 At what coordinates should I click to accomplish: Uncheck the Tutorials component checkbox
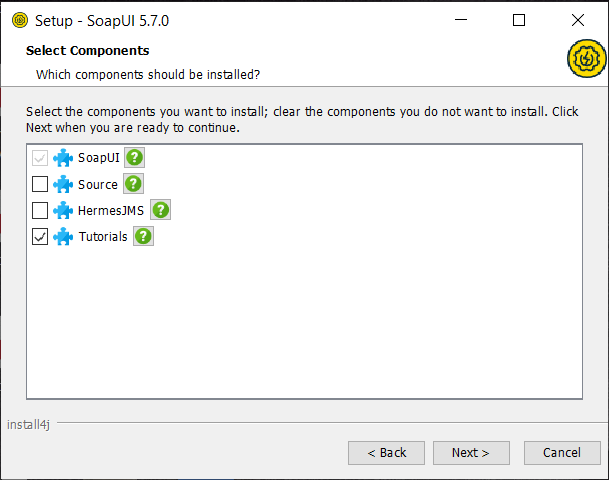point(40,237)
